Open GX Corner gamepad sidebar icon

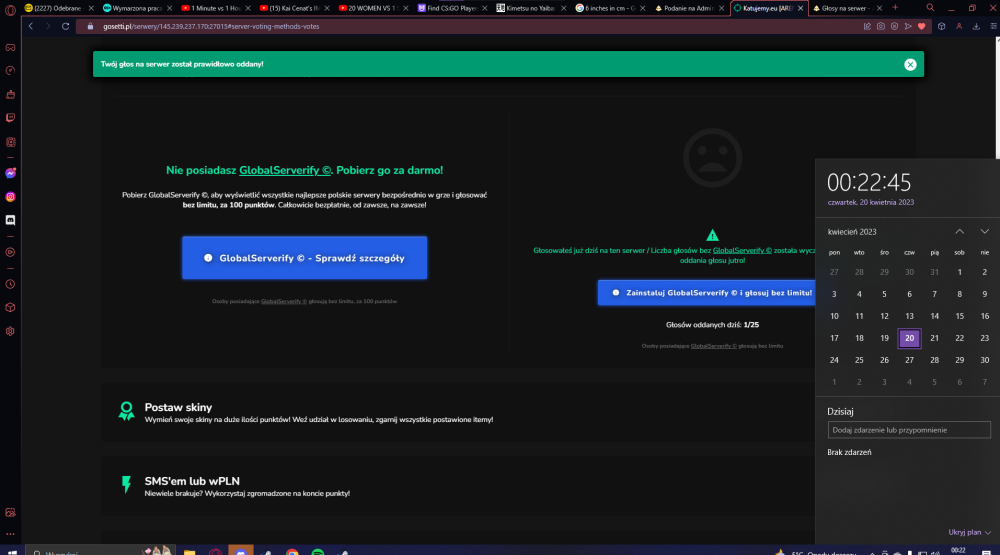point(10,48)
